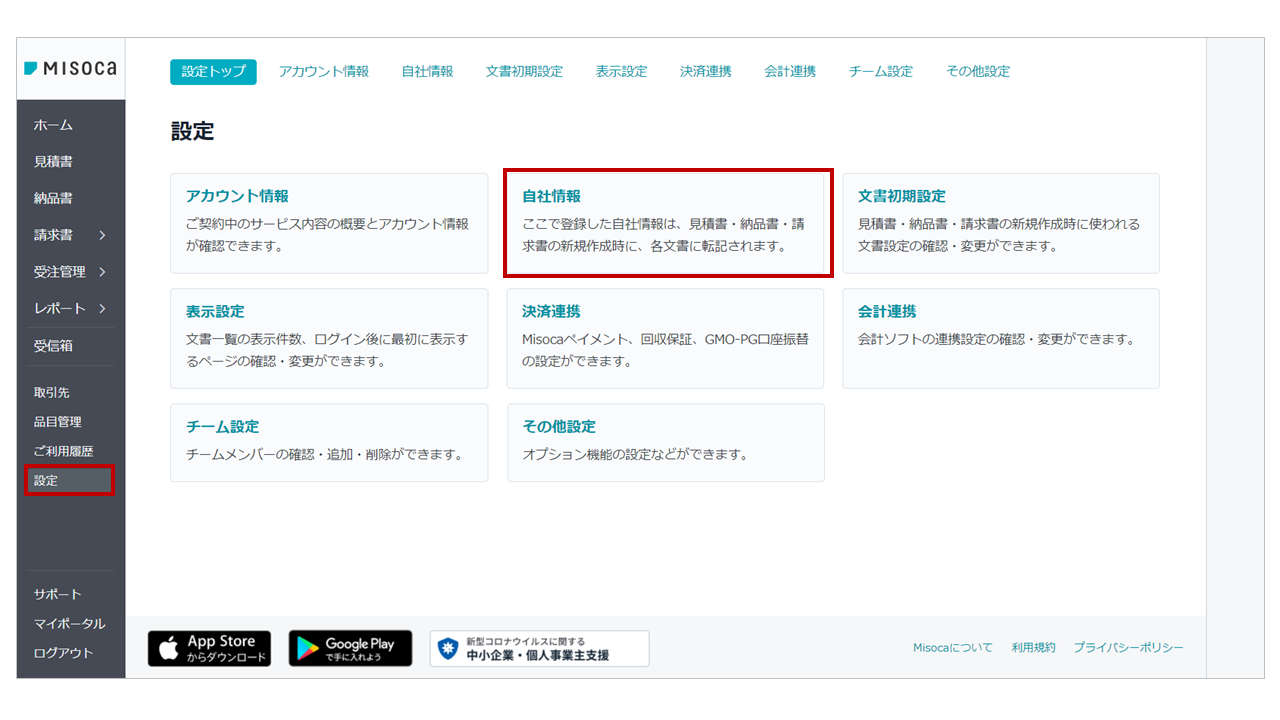Screen dimensions: 1280x720
Task: Open the その他設定 tab
Action: pyautogui.click(x=977, y=71)
